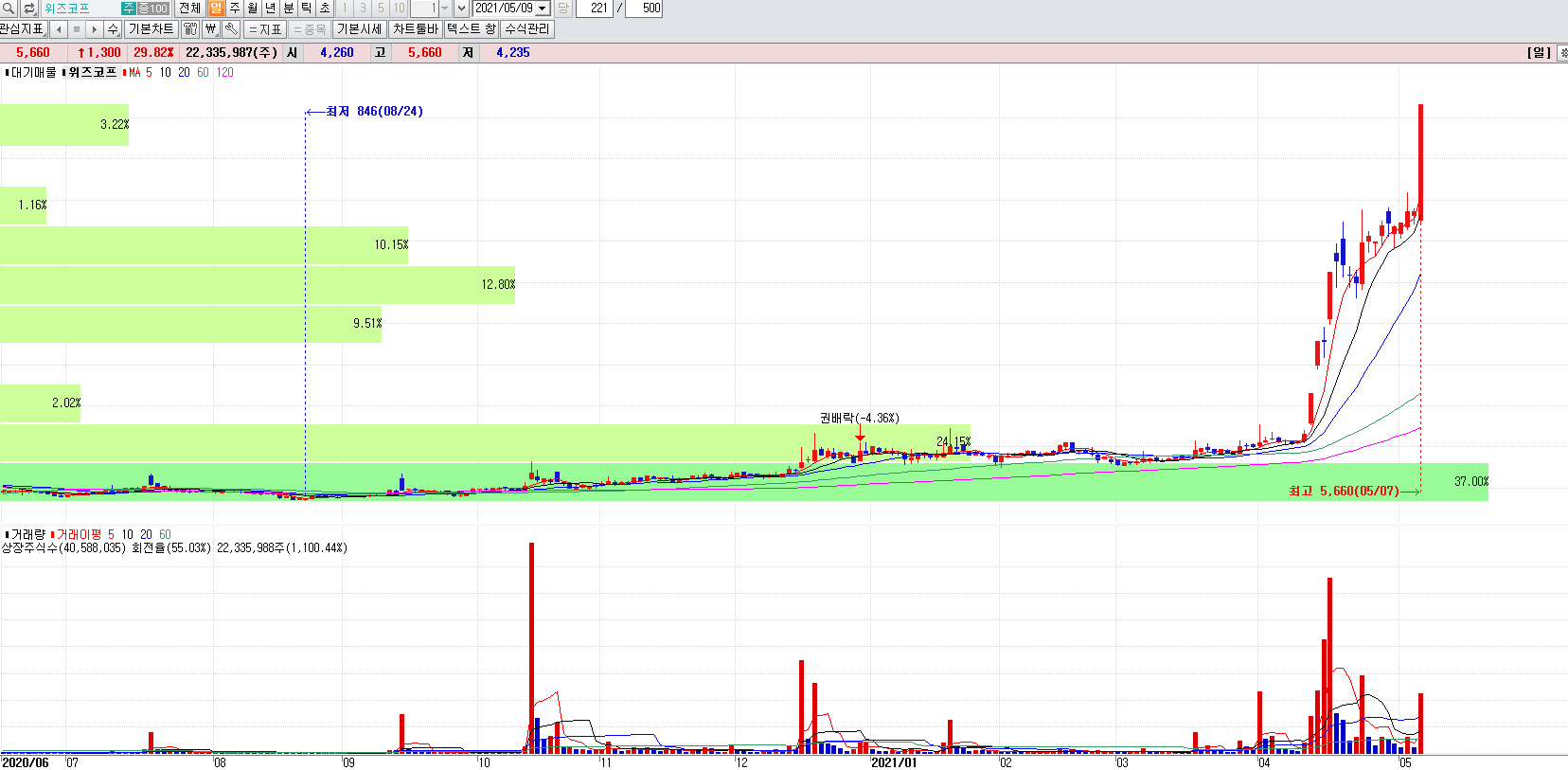Image resolution: width=1568 pixels, height=770 pixels.
Task: Click the stock name field 위즈코프
Action: point(80,9)
